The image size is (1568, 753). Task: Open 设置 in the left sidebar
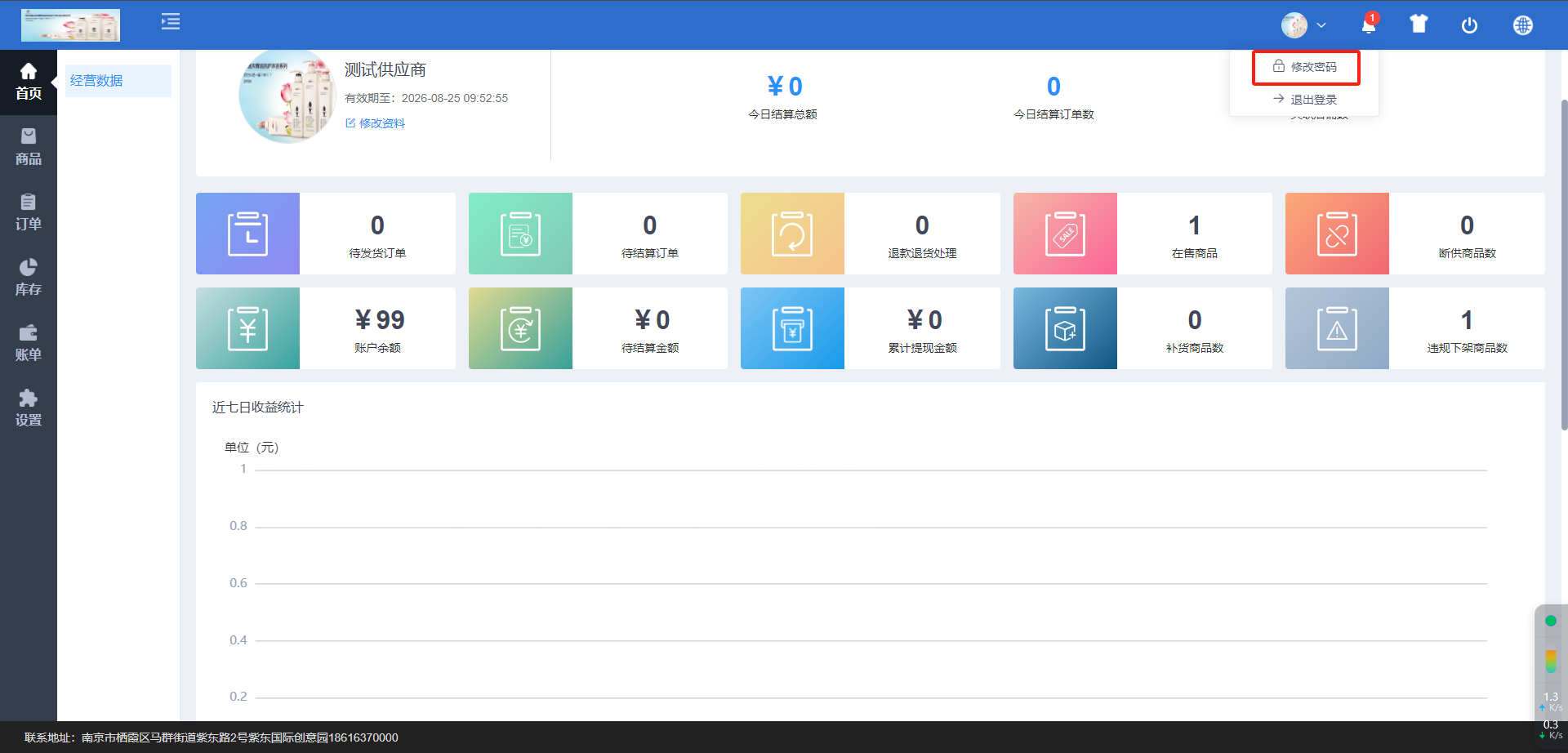click(x=29, y=408)
